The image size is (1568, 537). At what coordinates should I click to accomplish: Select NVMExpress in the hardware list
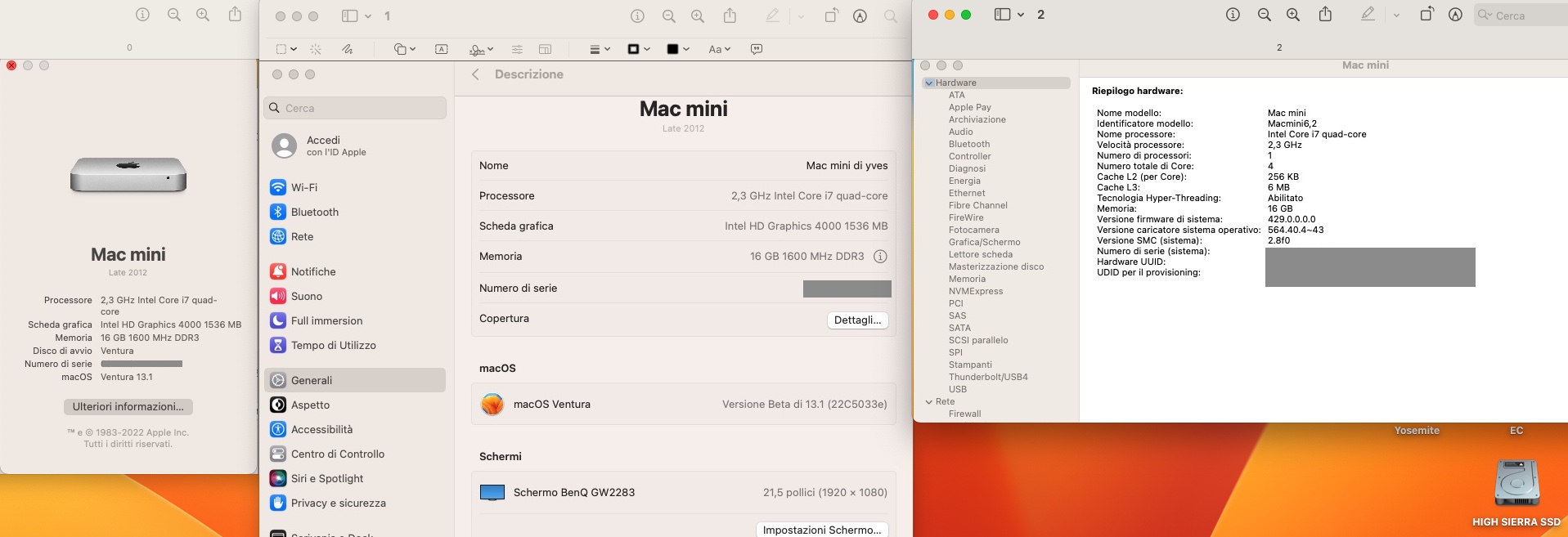pos(975,291)
